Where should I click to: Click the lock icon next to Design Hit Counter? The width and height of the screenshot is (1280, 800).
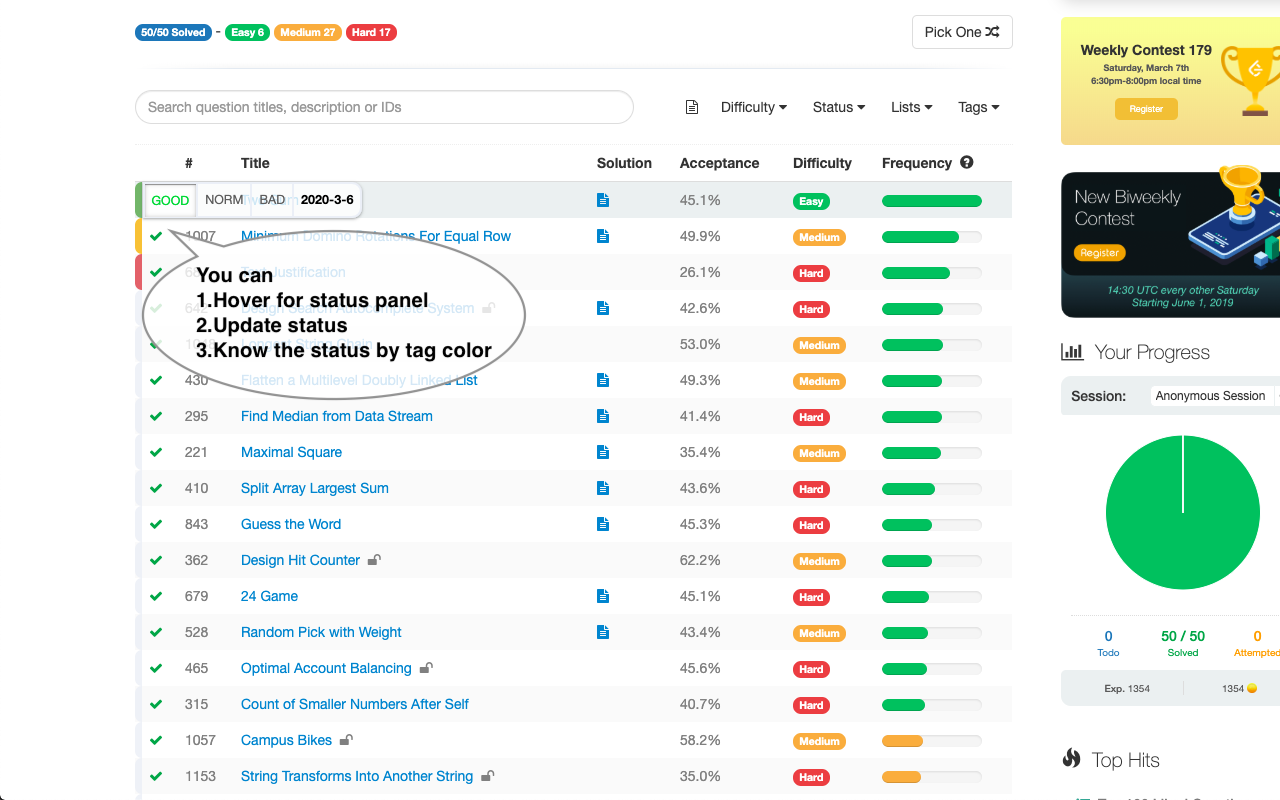click(x=374, y=560)
